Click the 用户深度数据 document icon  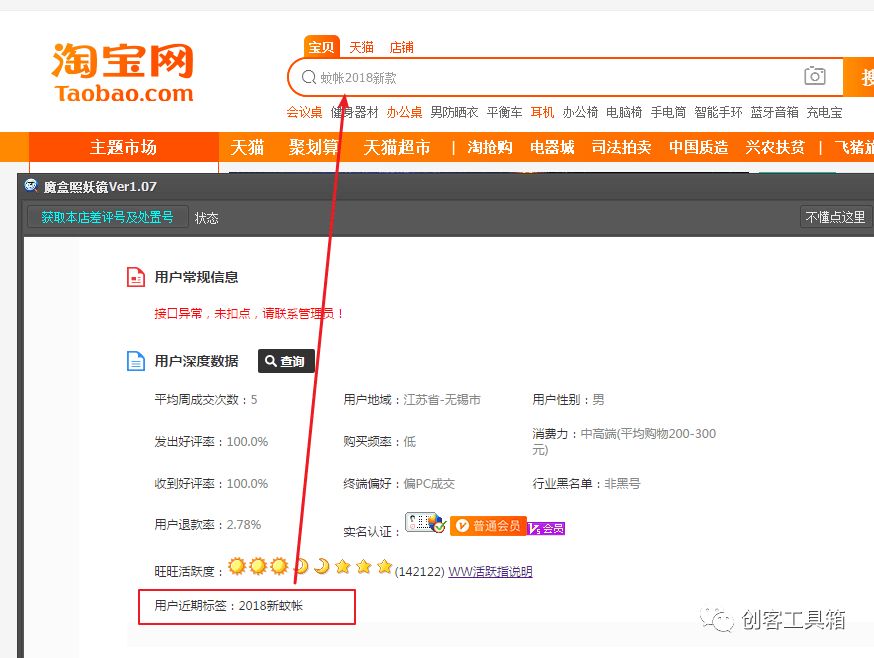click(x=136, y=361)
